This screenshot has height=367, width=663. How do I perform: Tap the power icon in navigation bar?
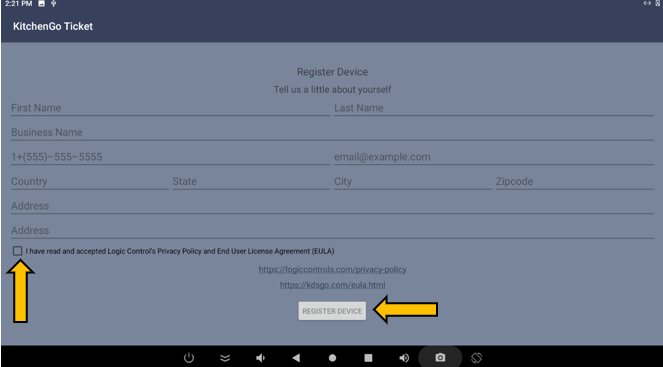coord(189,358)
